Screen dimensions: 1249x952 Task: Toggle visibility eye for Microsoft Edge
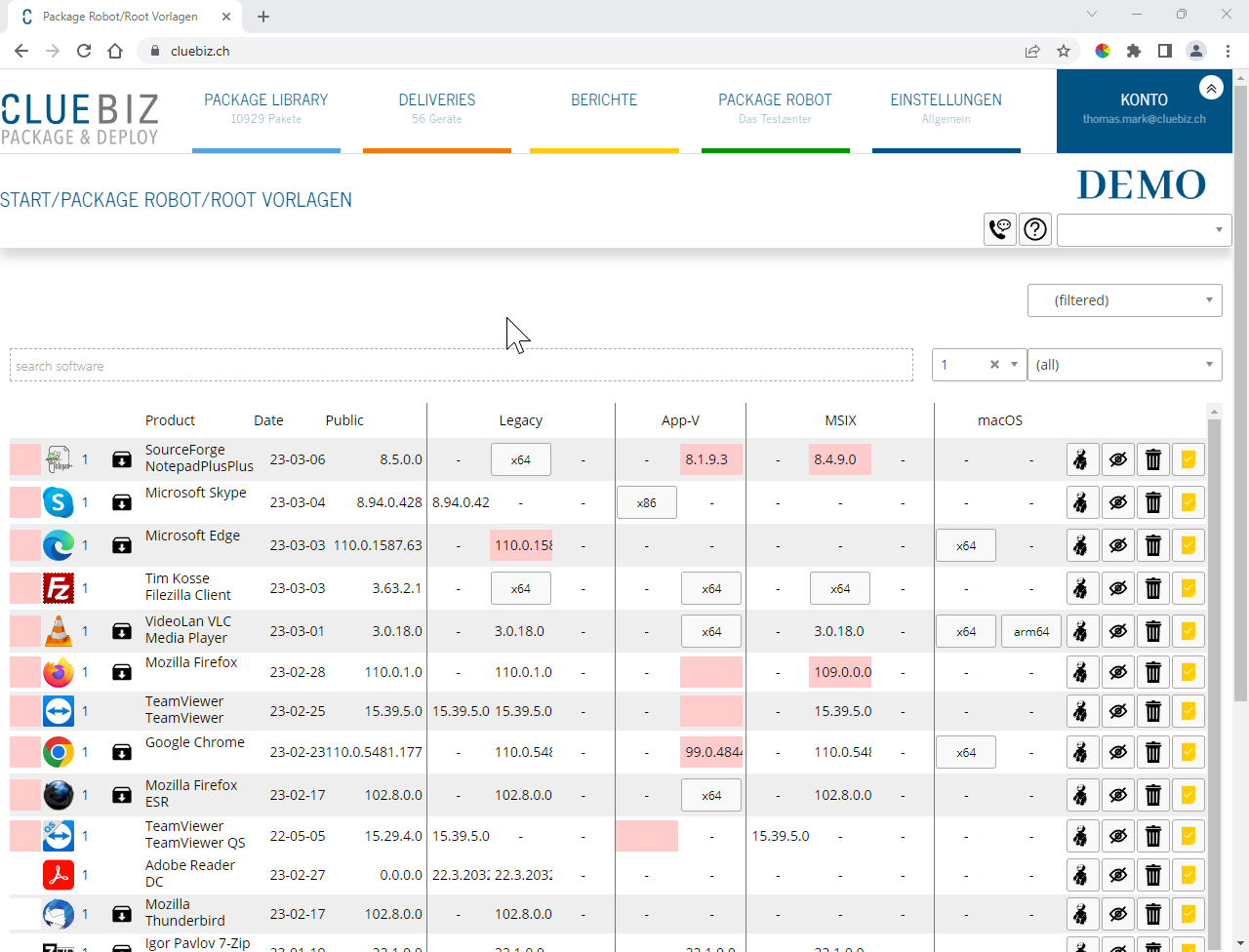point(1117,545)
